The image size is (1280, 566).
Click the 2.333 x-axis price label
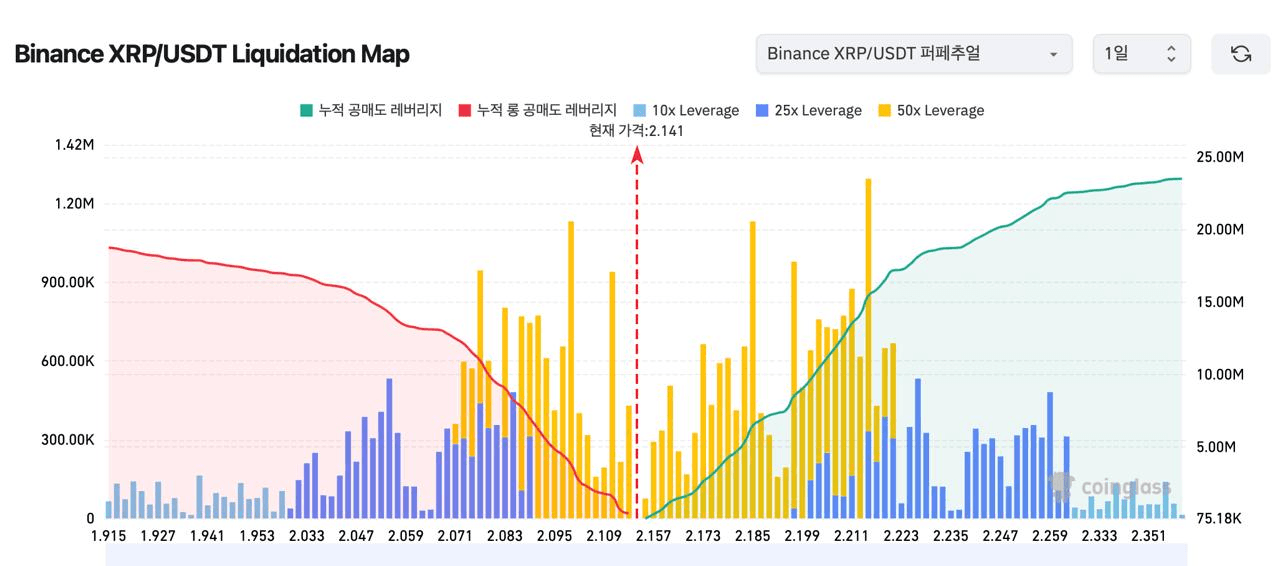pos(1100,536)
